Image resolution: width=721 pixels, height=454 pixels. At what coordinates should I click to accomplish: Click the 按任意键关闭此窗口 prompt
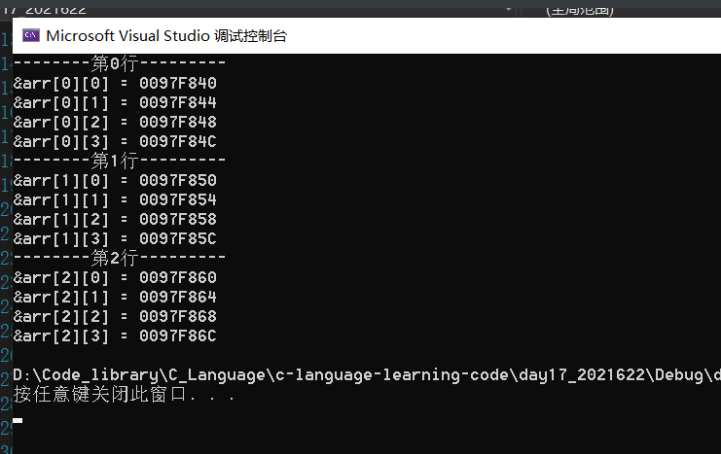pyautogui.click(x=124, y=394)
